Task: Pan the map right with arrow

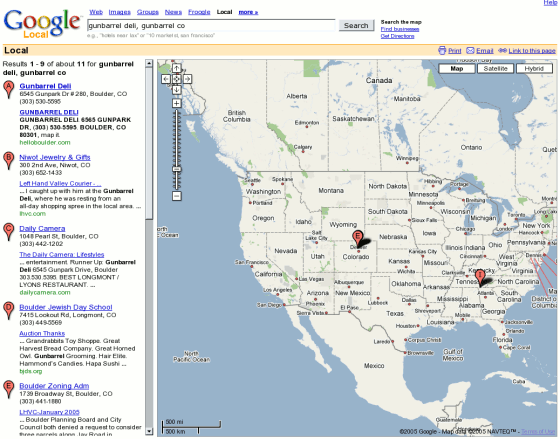Action: tap(187, 79)
